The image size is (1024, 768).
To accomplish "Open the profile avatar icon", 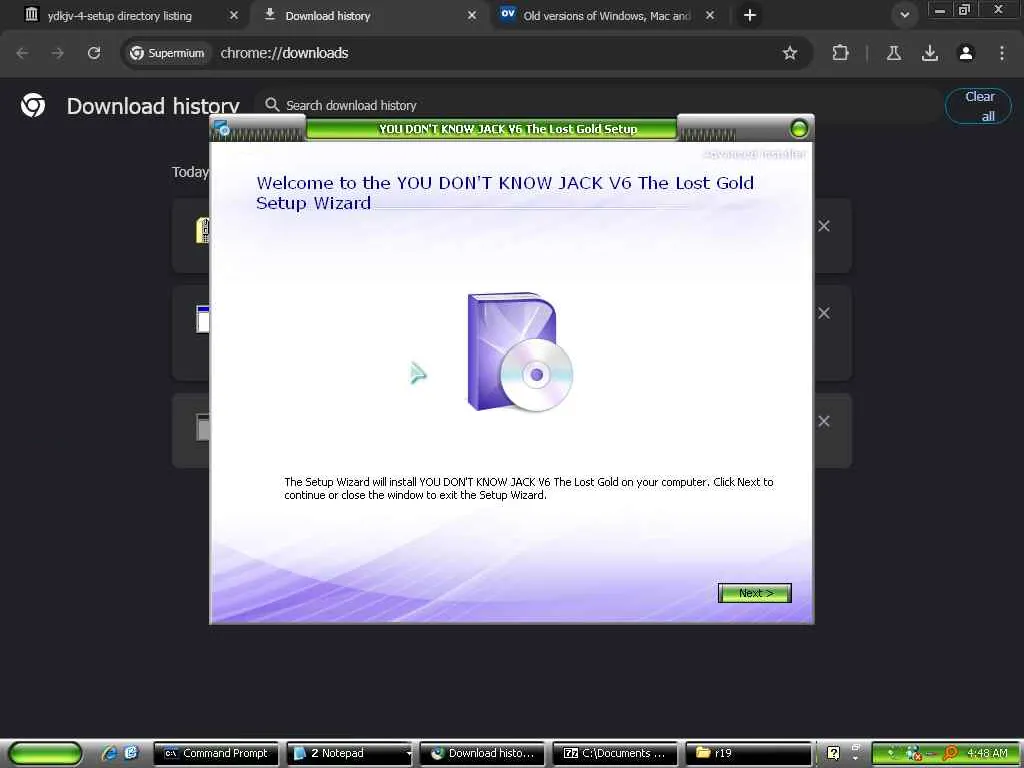I will tap(966, 53).
